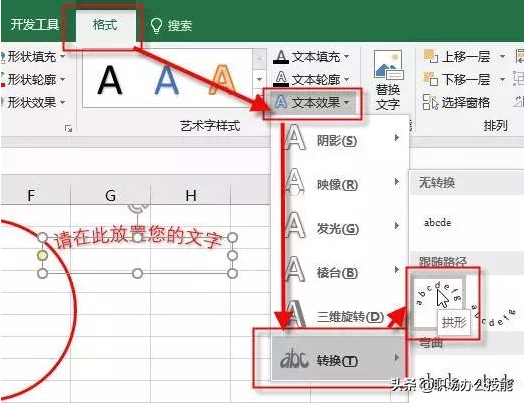Open the 转换(T) submenu
This screenshot has width=524, height=403.
point(339,360)
